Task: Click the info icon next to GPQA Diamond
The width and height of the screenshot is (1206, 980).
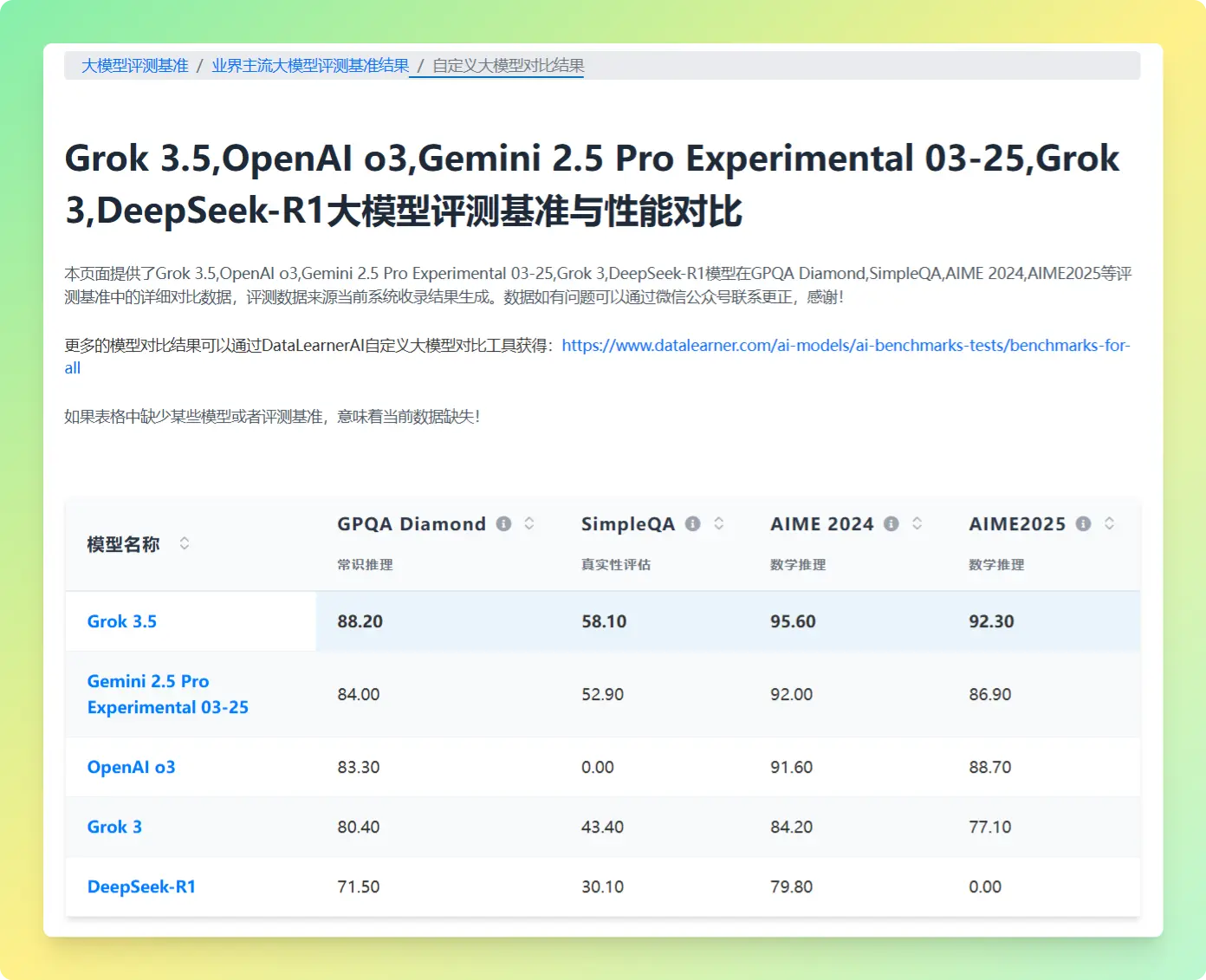Action: [x=503, y=523]
